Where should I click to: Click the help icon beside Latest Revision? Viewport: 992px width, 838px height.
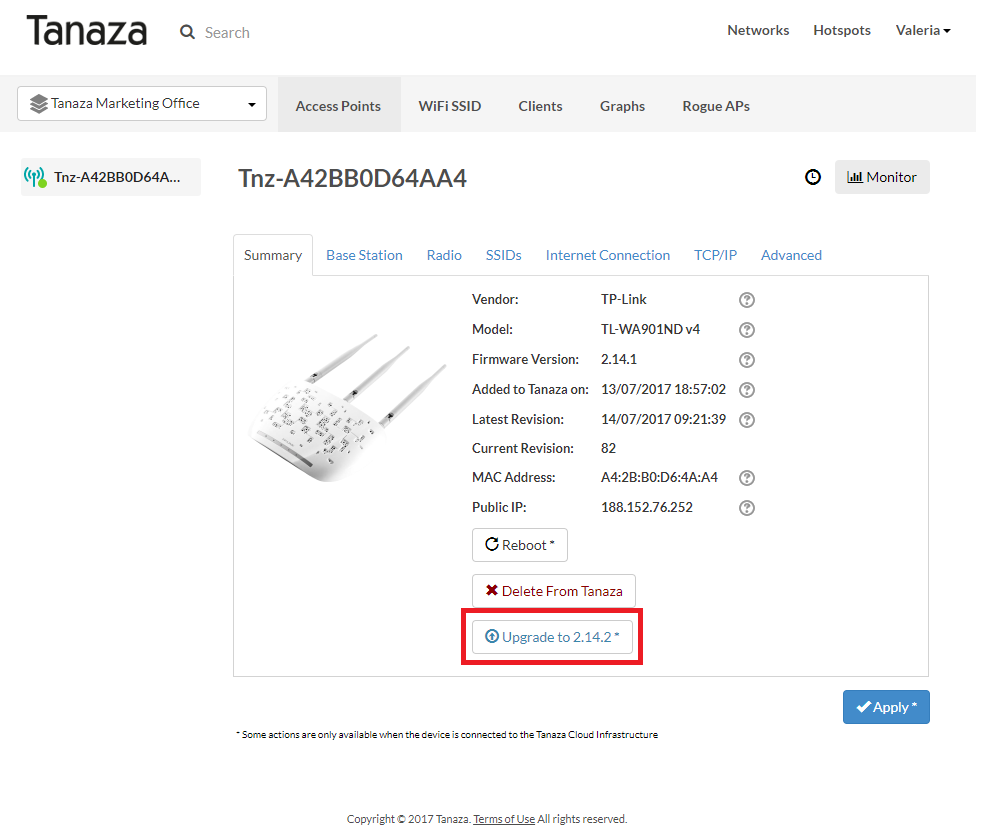747,420
